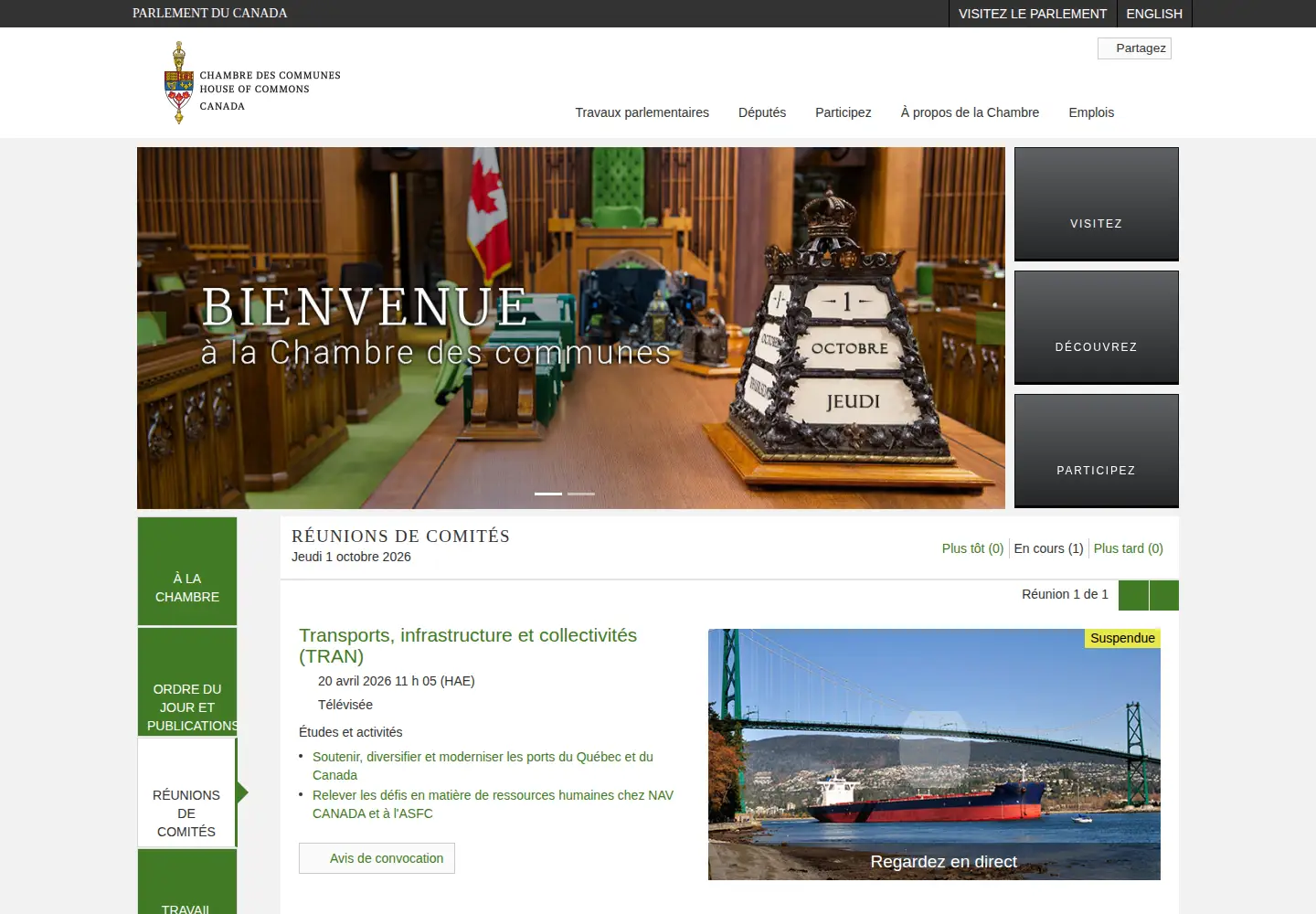Open the Emplois menu item

click(x=1091, y=112)
